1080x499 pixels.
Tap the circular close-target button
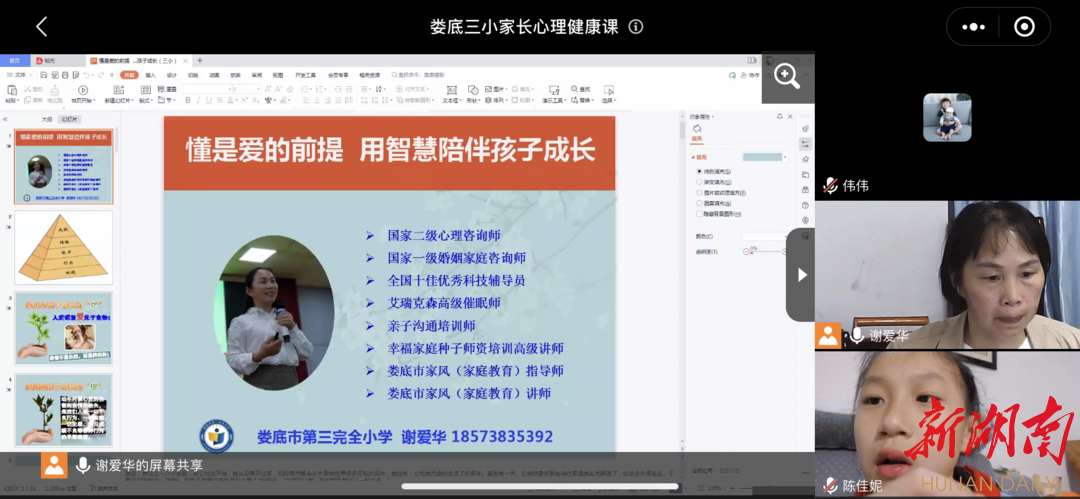pyautogui.click(x=1024, y=27)
